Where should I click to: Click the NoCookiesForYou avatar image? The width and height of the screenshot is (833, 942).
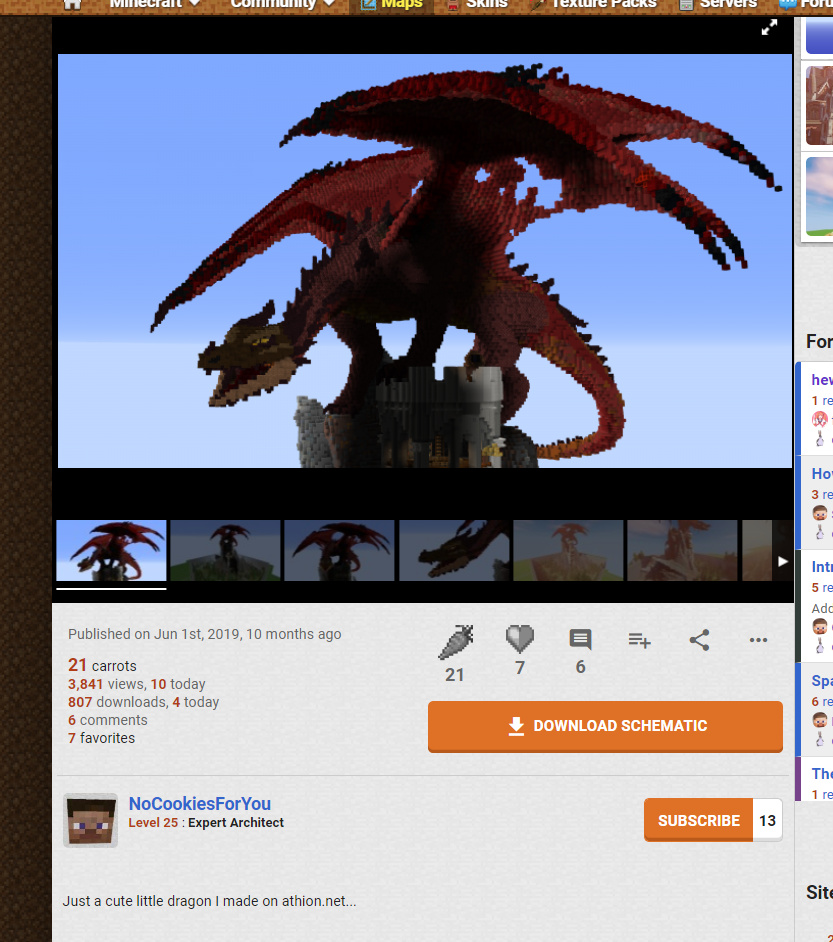click(91, 820)
